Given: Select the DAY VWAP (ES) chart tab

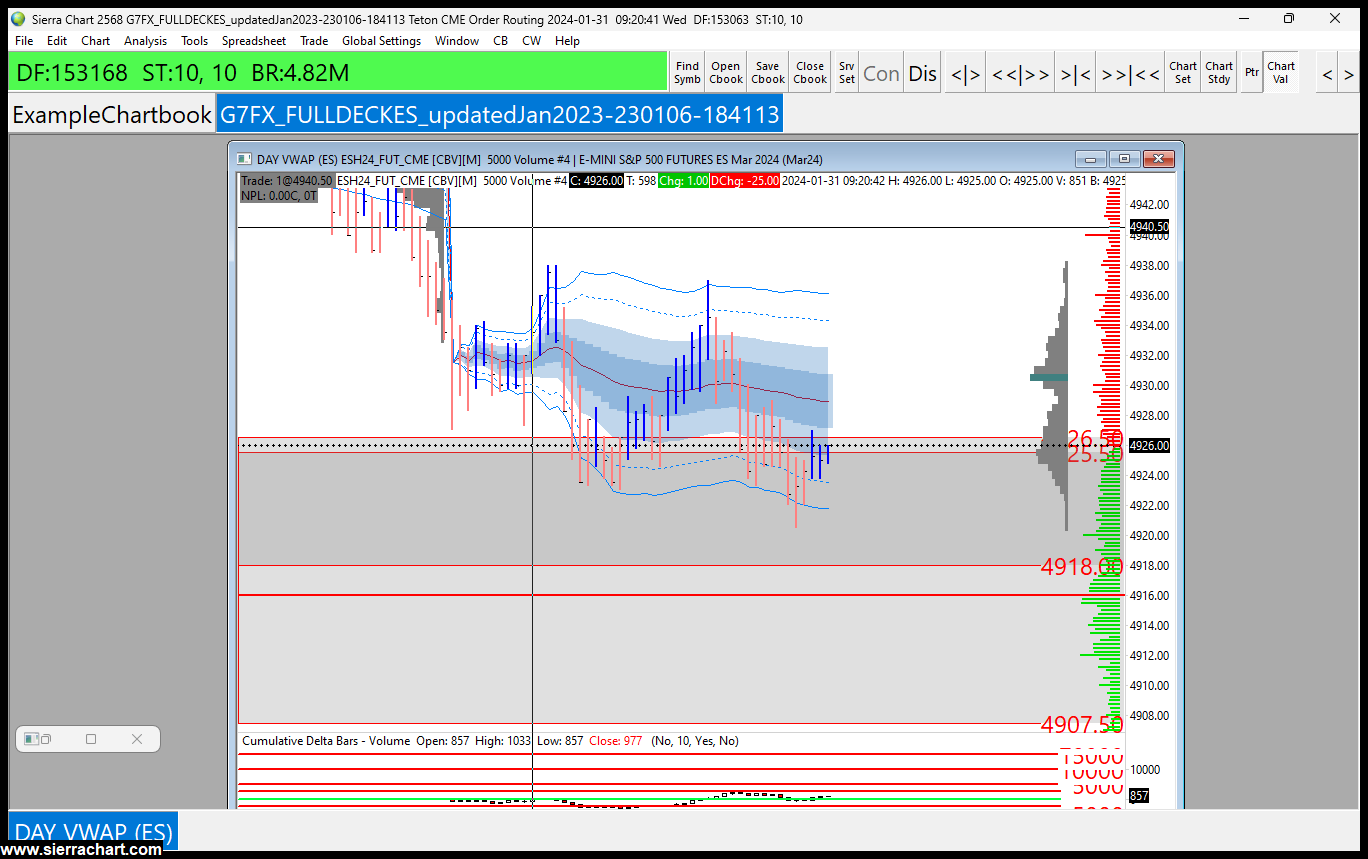Looking at the screenshot, I should 93,832.
